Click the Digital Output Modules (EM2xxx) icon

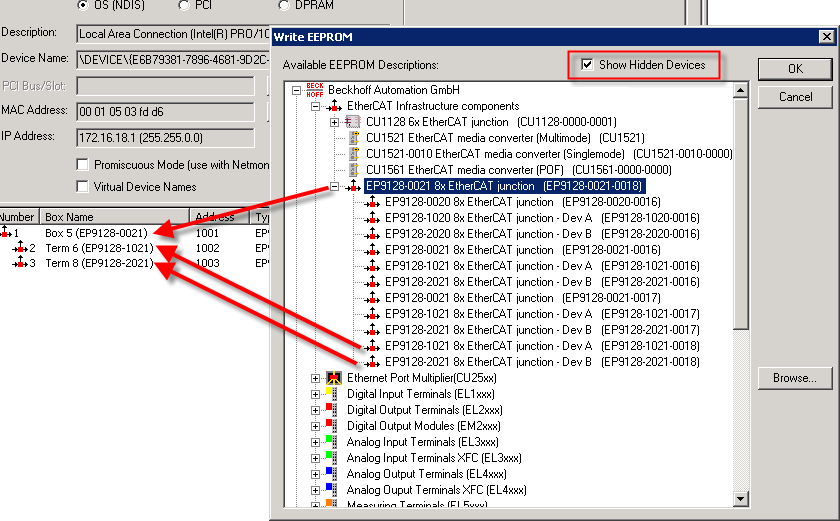tap(332, 426)
